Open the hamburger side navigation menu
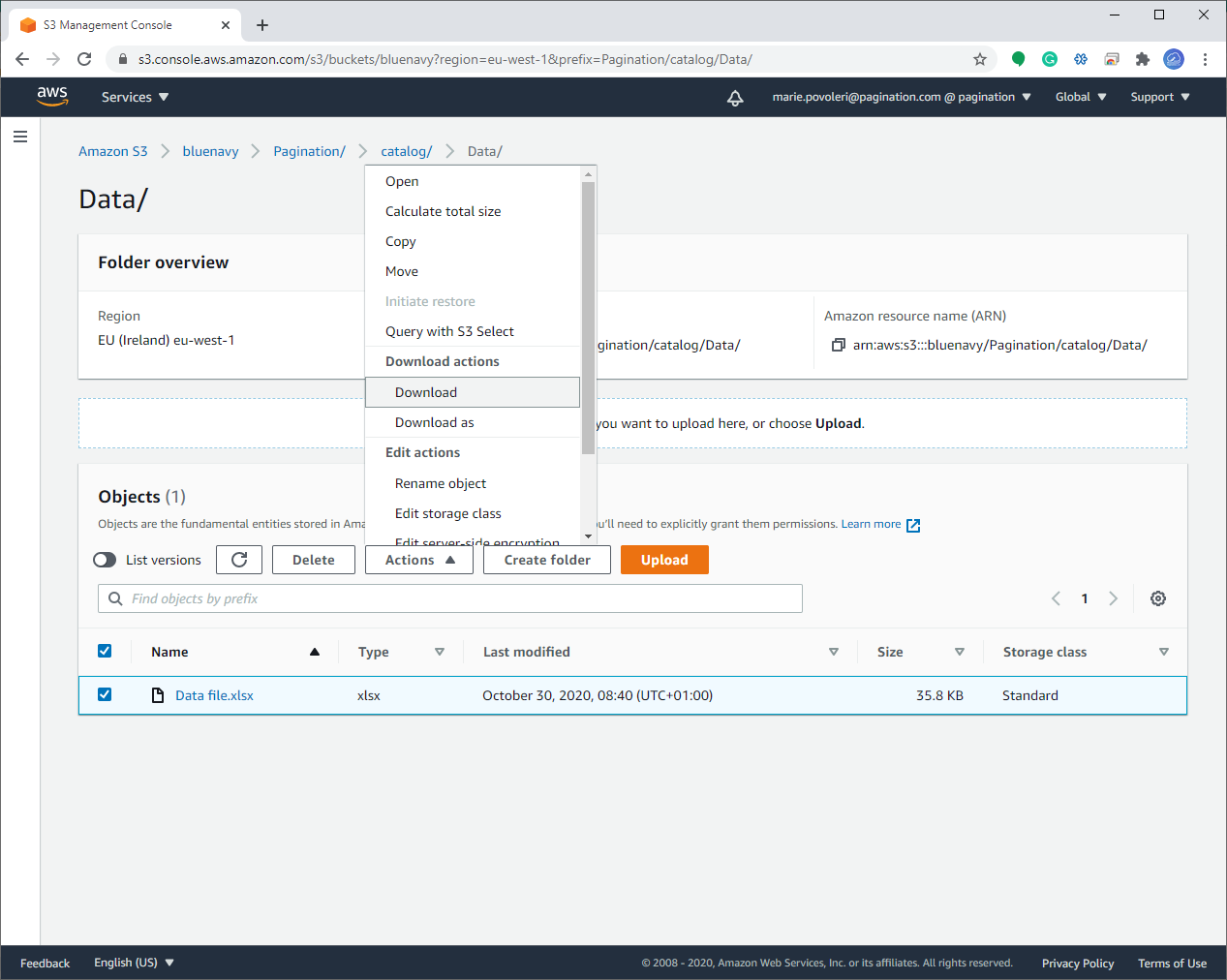 pyautogui.click(x=20, y=137)
